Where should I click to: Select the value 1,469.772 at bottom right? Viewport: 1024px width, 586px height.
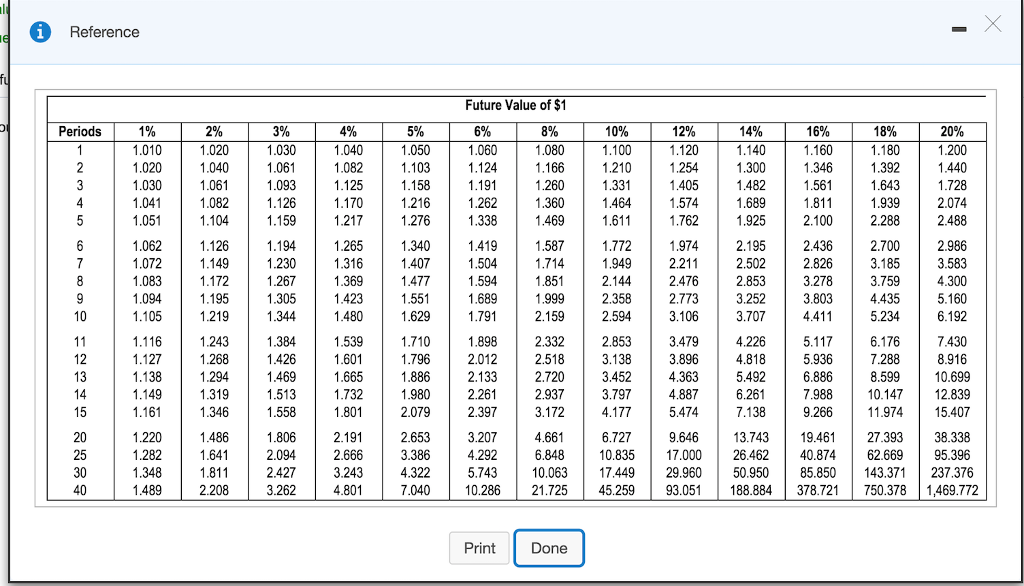[952, 490]
